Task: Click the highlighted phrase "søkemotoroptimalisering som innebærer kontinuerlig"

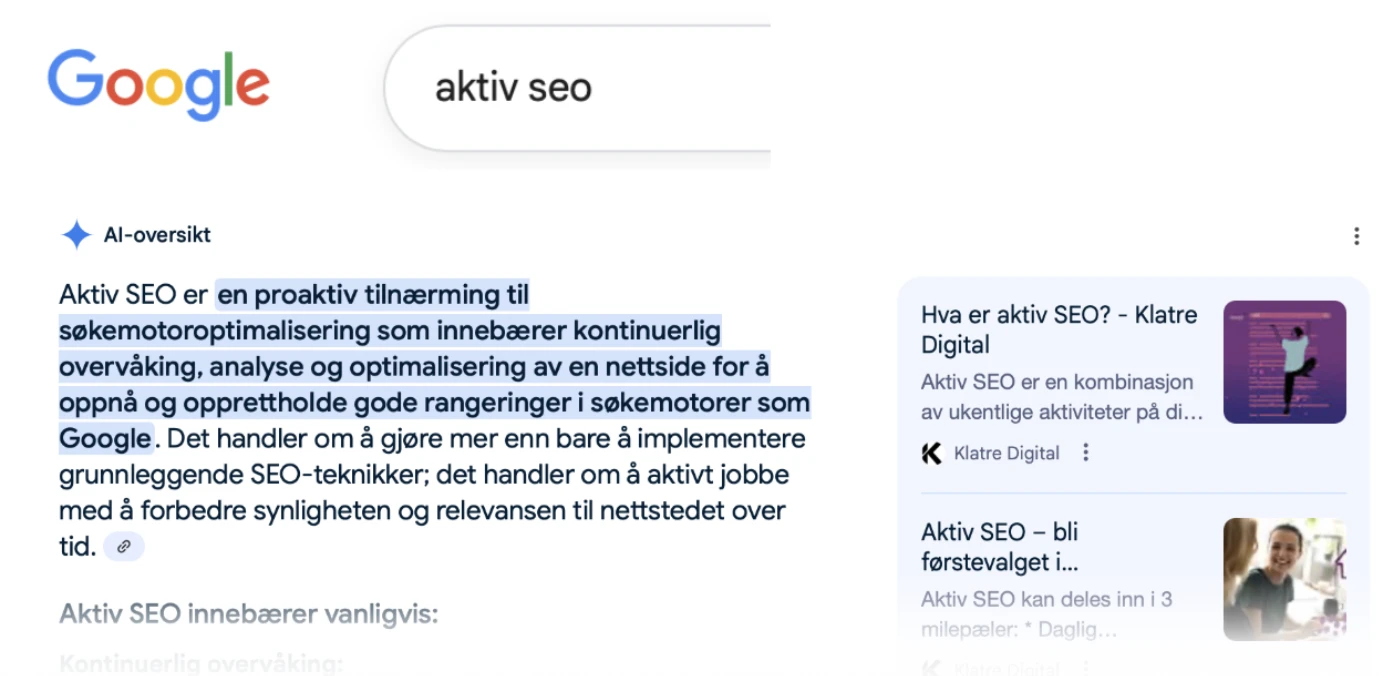Action: pos(389,331)
